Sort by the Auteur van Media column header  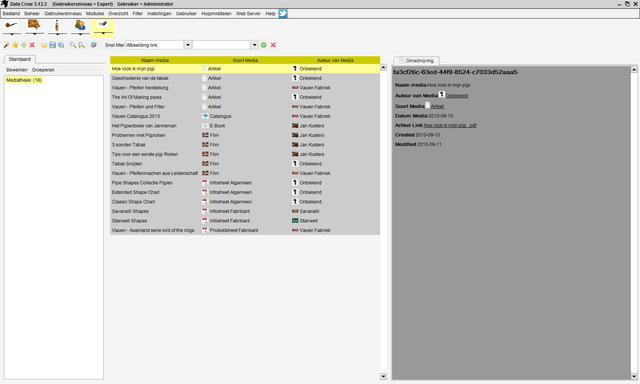point(335,60)
